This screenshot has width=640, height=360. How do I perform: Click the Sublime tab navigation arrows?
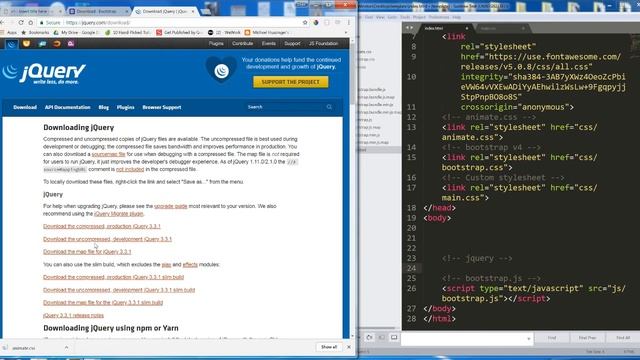point(409,28)
